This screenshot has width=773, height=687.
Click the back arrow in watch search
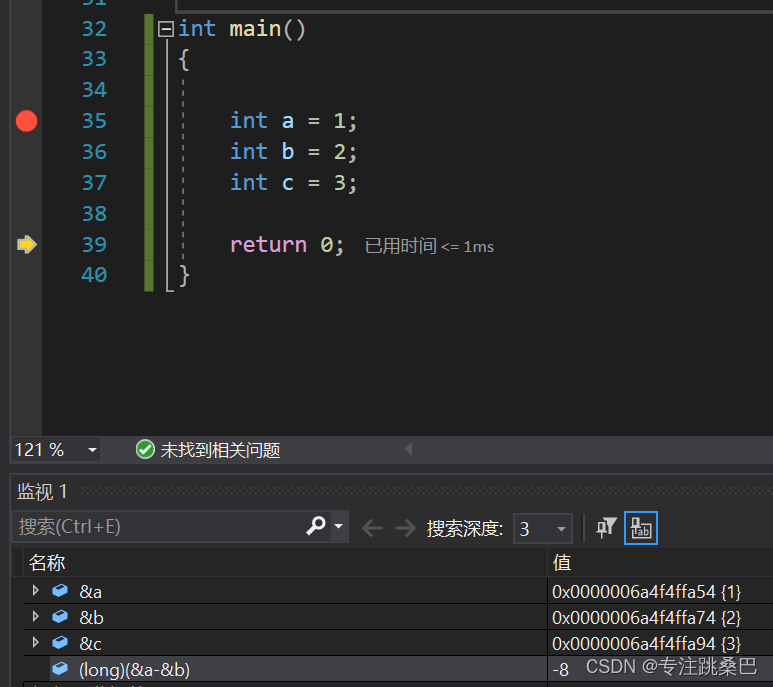coord(372,528)
